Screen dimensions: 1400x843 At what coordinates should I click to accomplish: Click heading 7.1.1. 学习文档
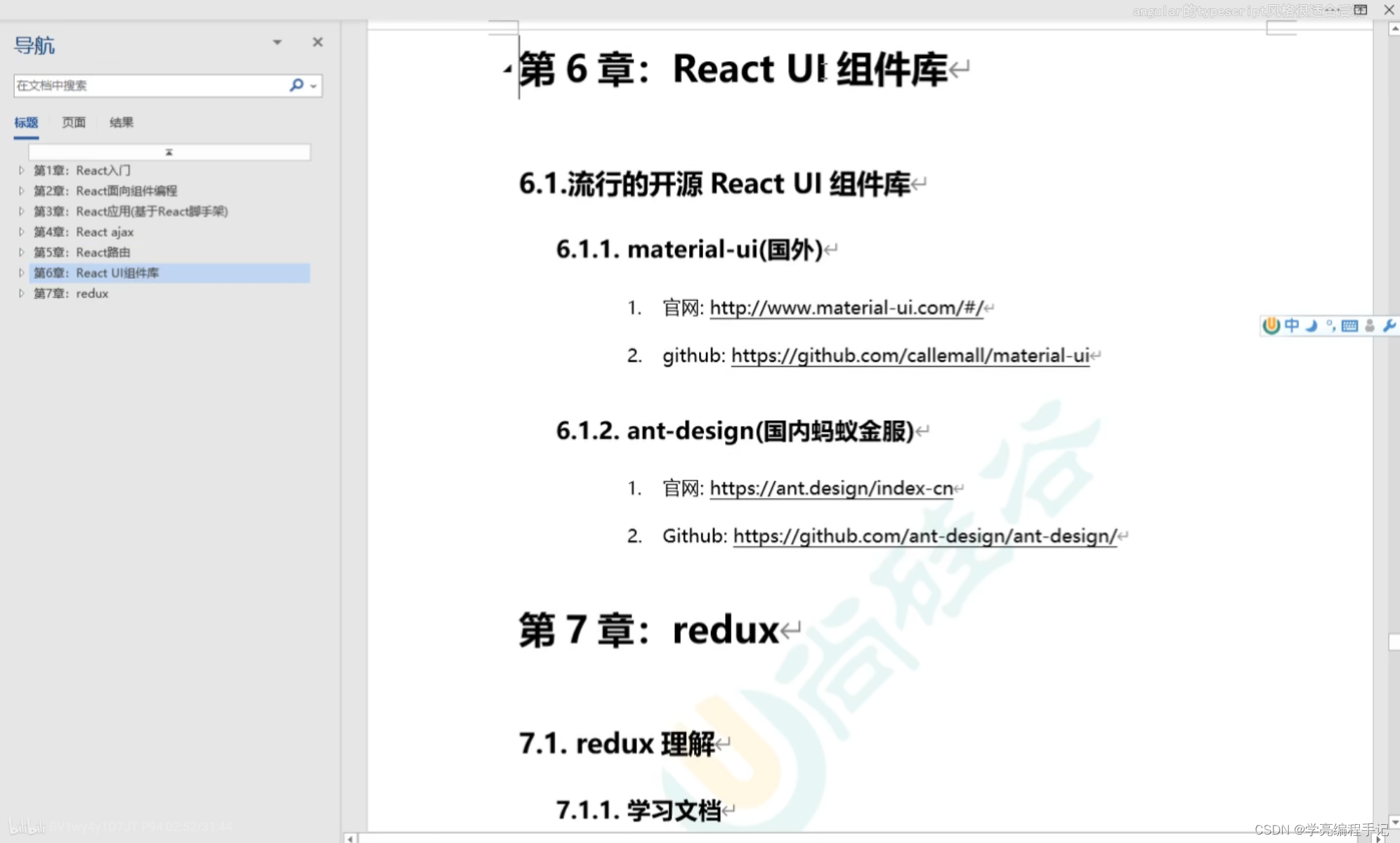tap(639, 811)
